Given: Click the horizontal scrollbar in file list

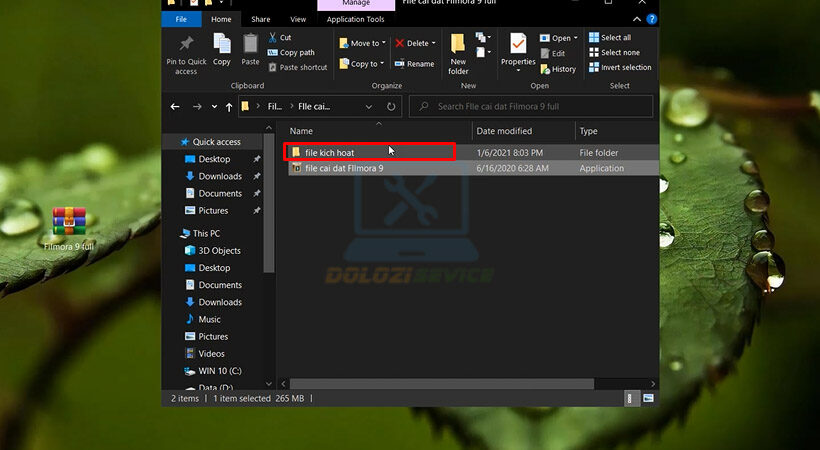Looking at the screenshot, I should (440, 384).
